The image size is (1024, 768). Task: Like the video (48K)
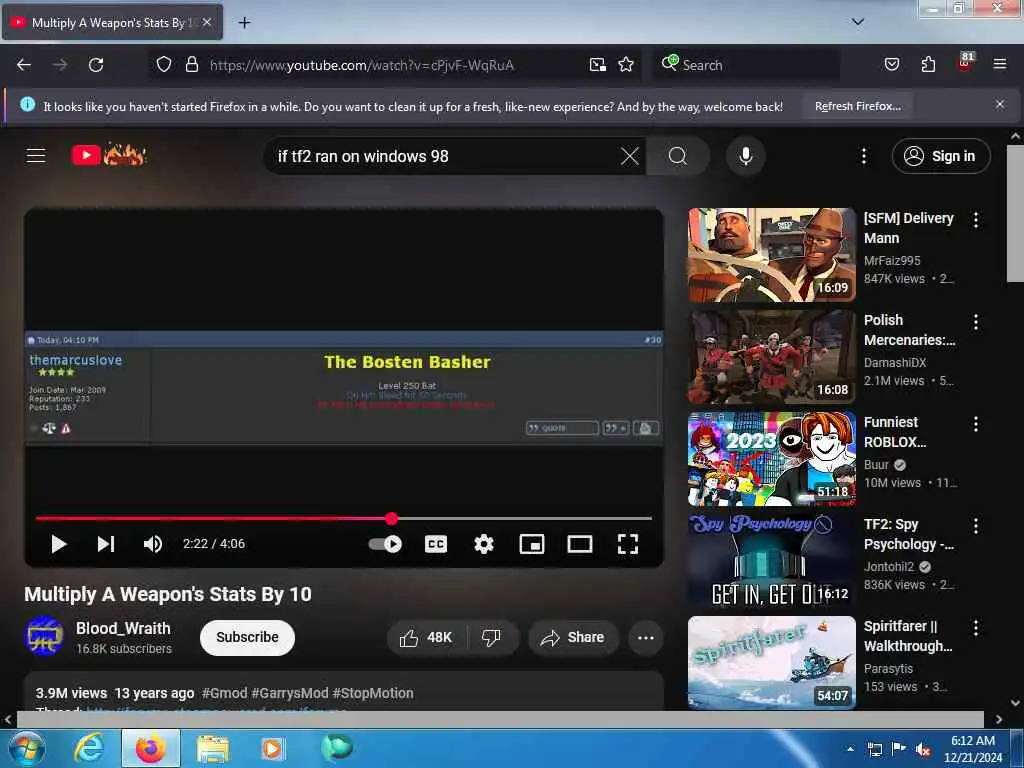pos(426,637)
